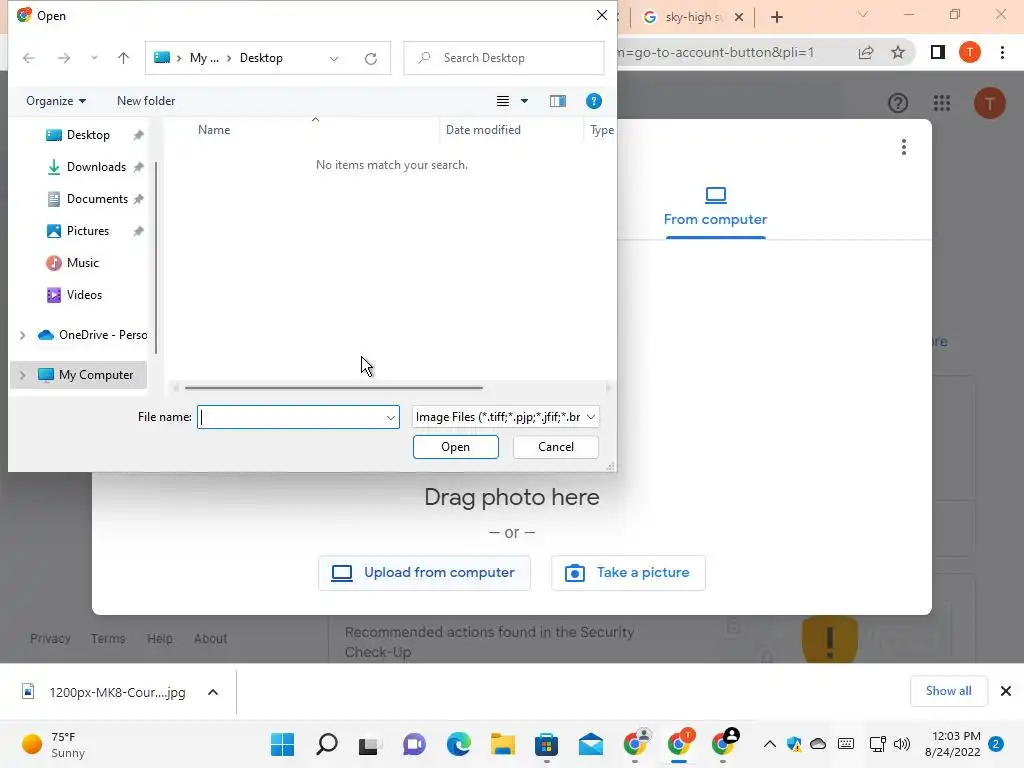Open Google help icon
This screenshot has width=1024, height=768.
pyautogui.click(x=898, y=103)
